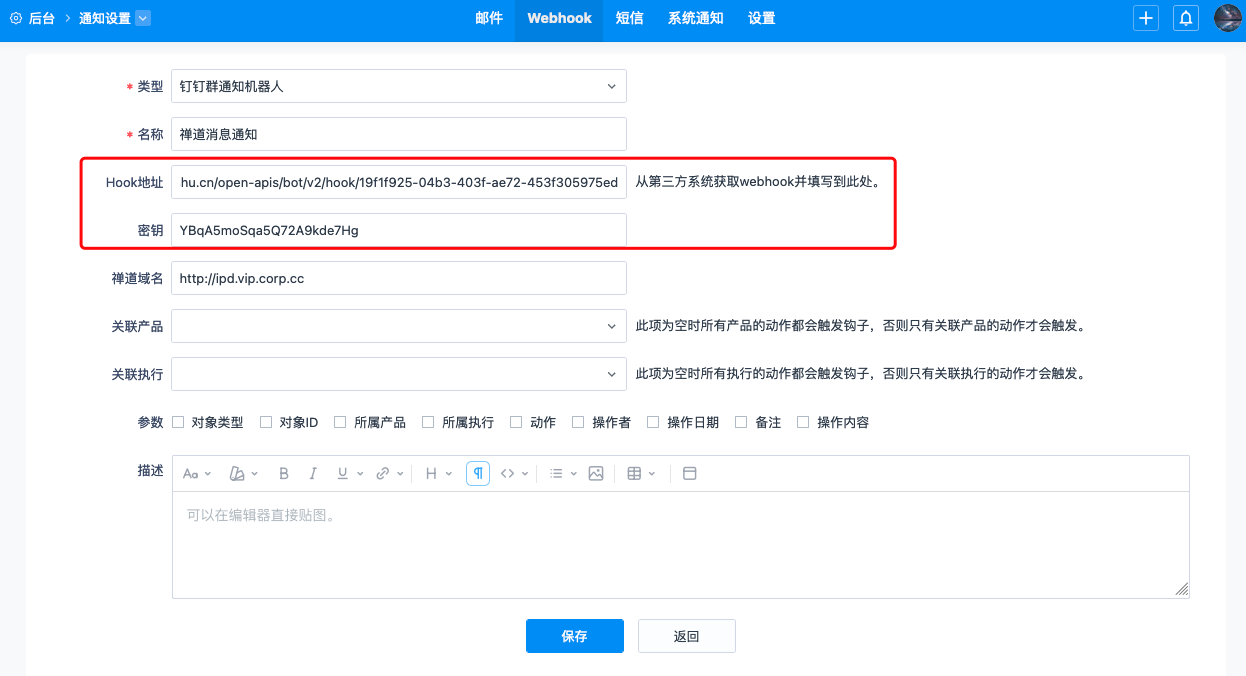Click the 密钥 input field

point(399,230)
